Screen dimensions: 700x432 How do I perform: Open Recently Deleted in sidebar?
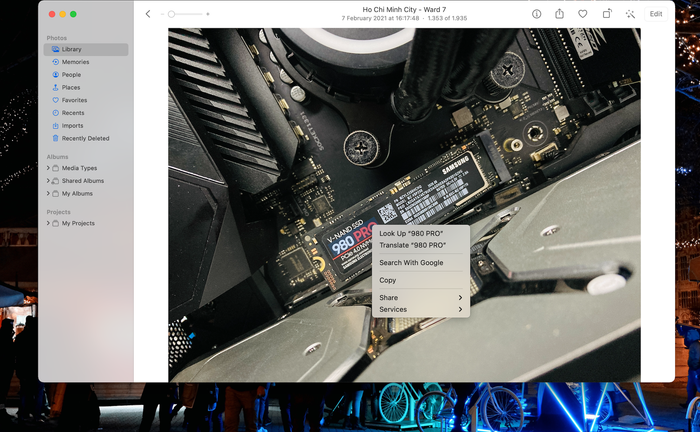[x=85, y=139]
